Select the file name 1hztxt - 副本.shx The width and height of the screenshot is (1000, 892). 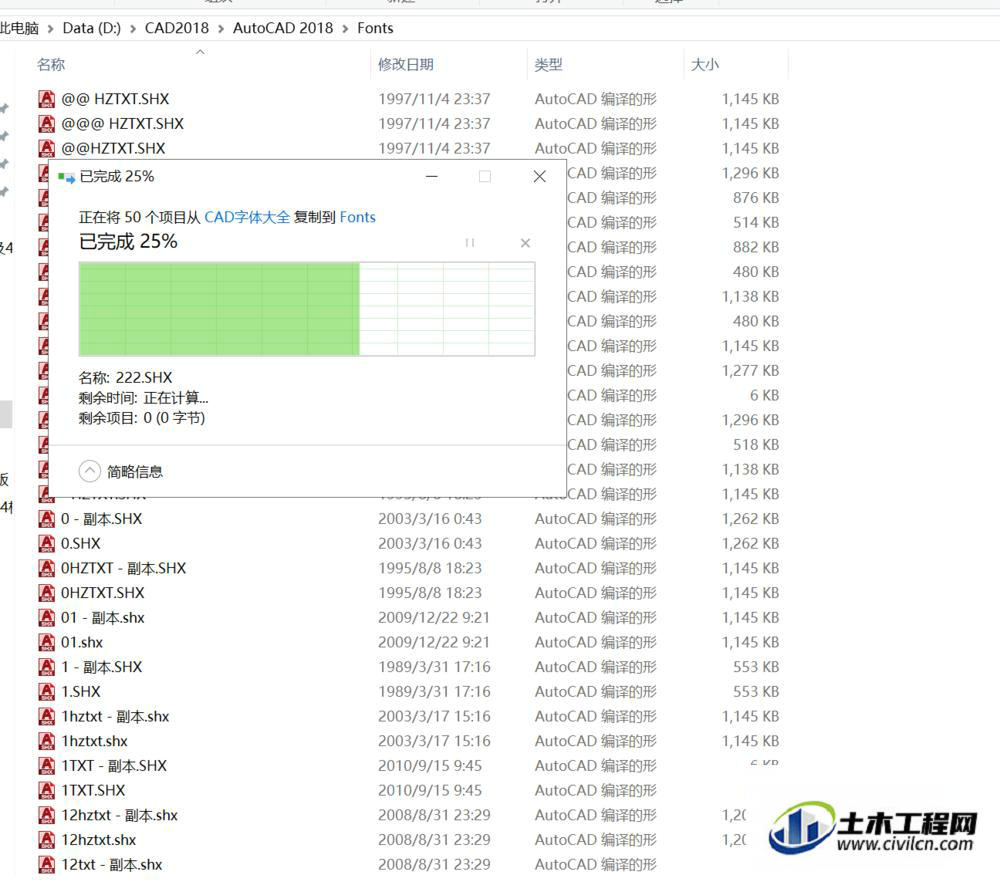coord(115,717)
